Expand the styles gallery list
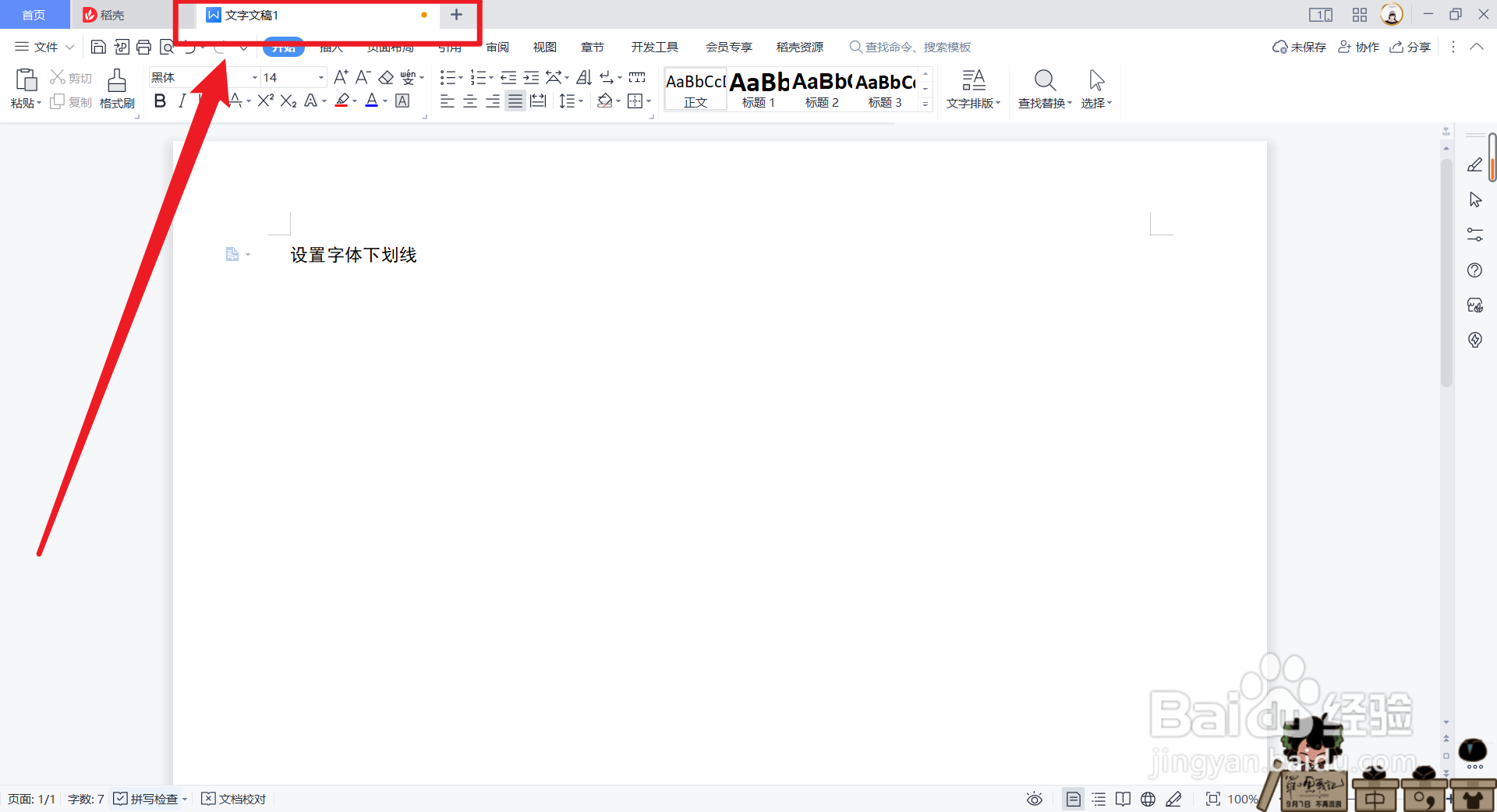Screen dimensions: 1497x812 pyautogui.click(x=925, y=103)
